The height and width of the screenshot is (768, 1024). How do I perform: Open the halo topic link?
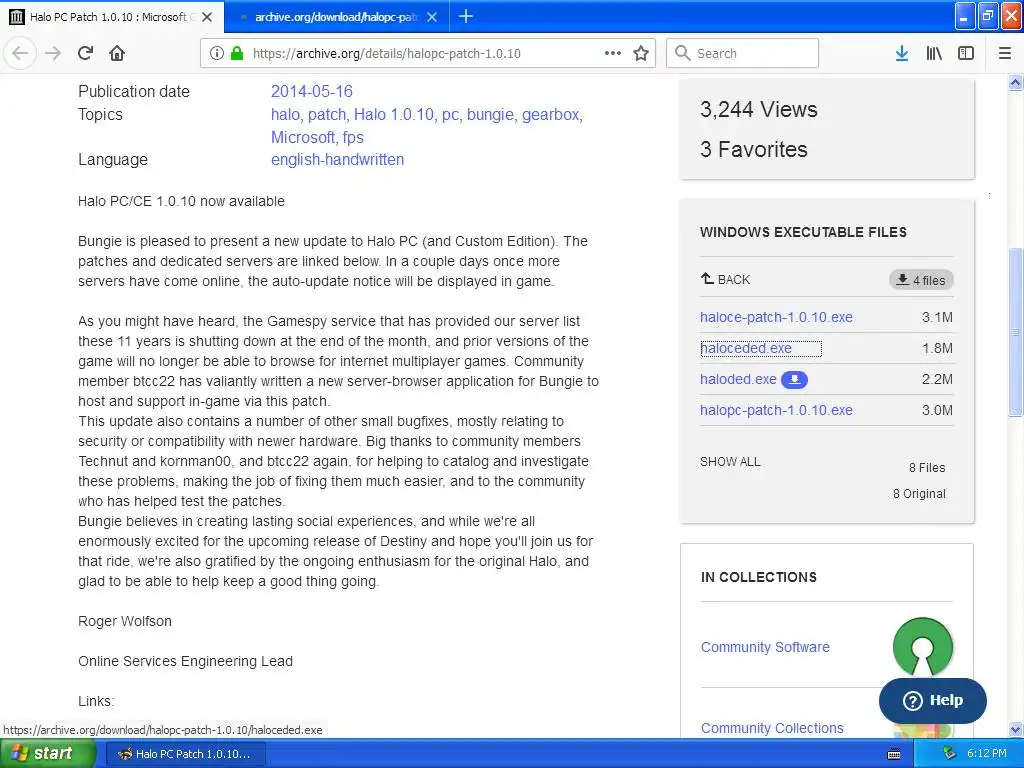[x=285, y=114]
